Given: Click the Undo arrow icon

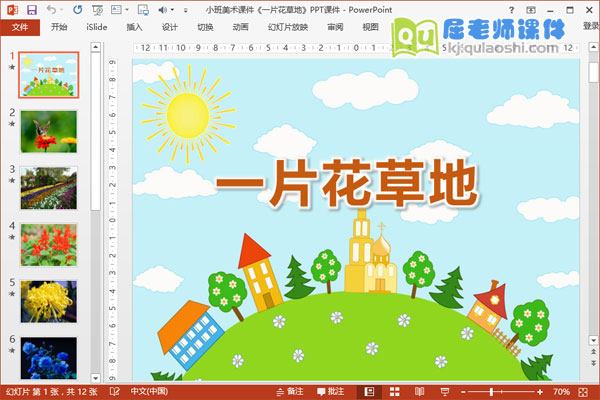Looking at the screenshot, I should [x=51, y=10].
